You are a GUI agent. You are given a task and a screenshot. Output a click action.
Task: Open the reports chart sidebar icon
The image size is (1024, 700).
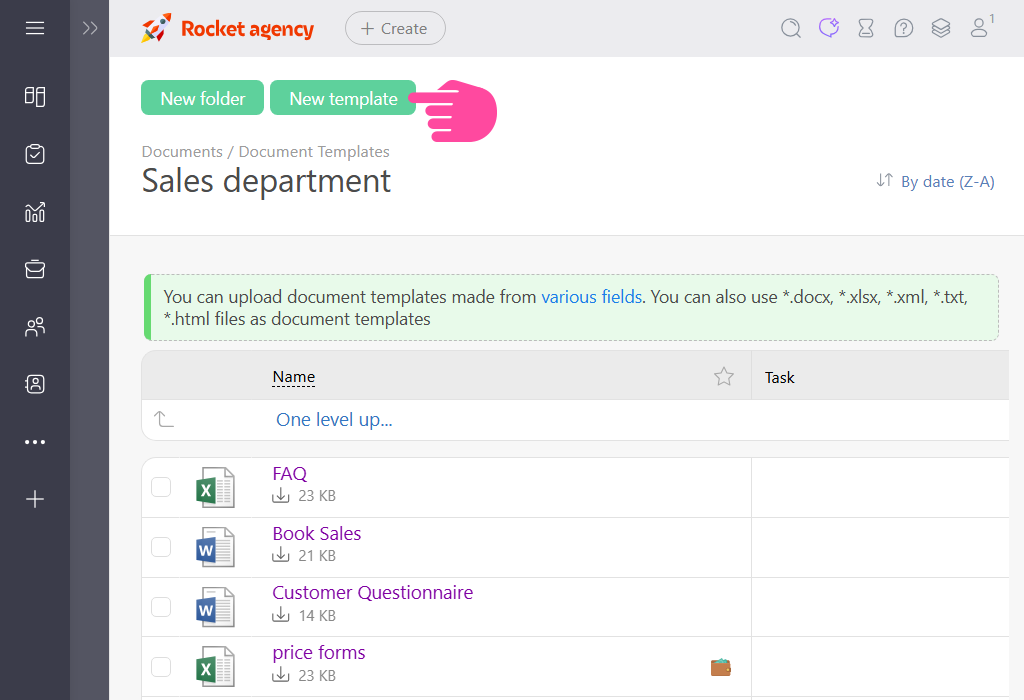pyautogui.click(x=35, y=212)
